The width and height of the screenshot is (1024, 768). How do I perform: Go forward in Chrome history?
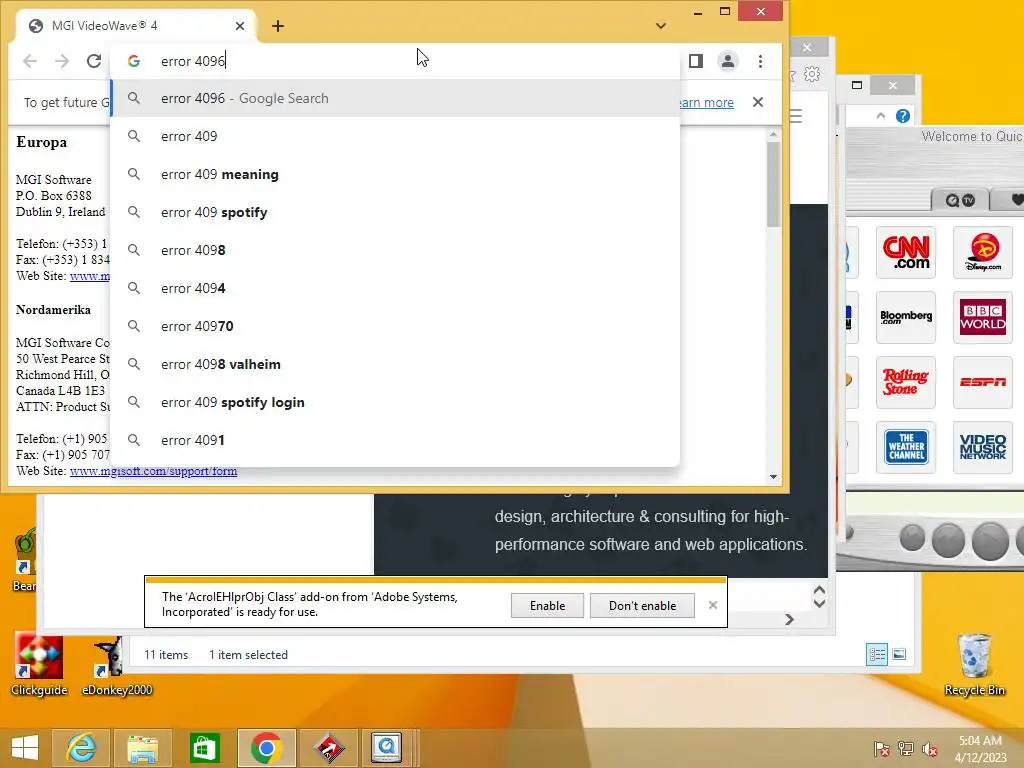(x=62, y=61)
